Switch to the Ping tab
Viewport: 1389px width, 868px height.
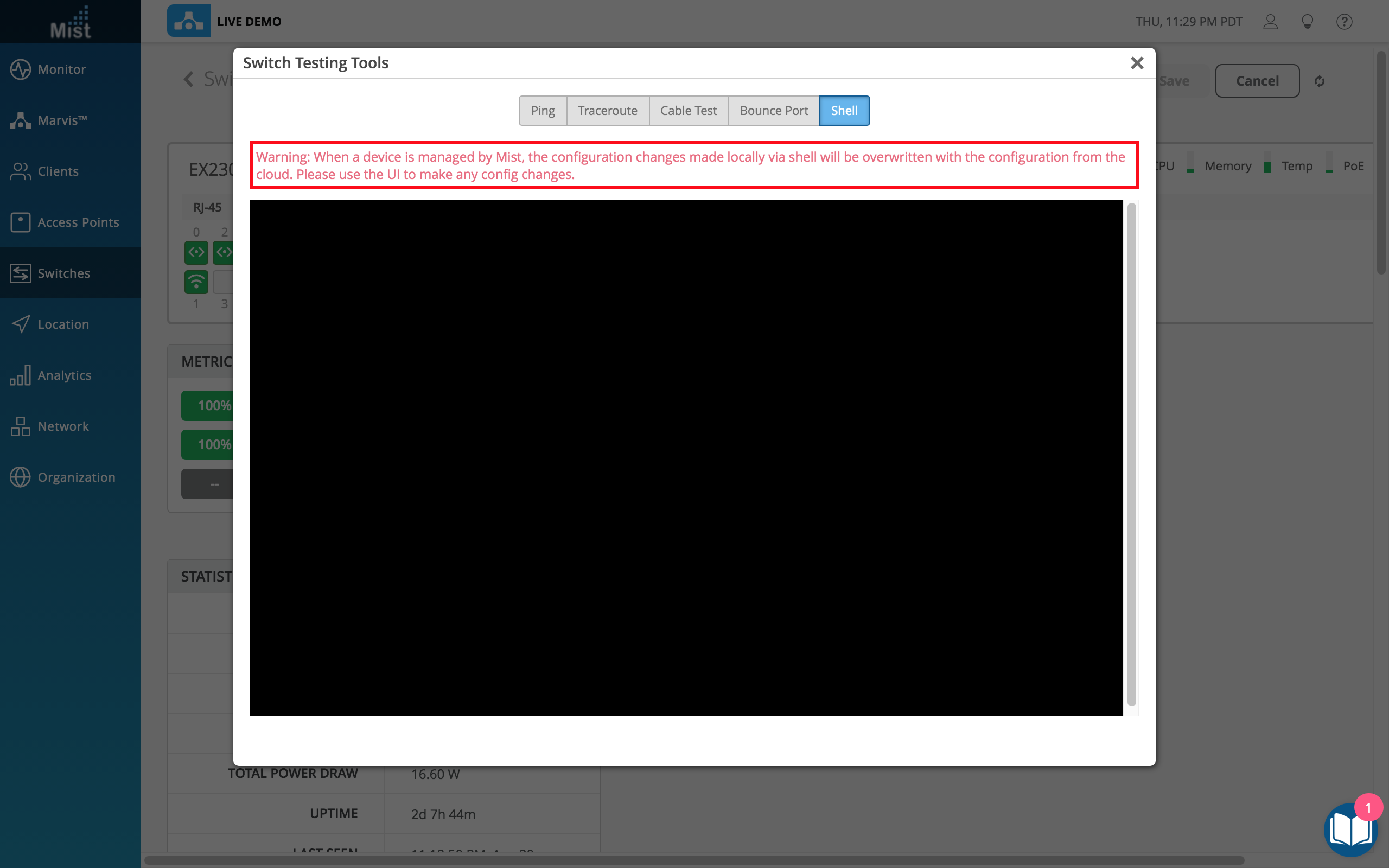543,111
